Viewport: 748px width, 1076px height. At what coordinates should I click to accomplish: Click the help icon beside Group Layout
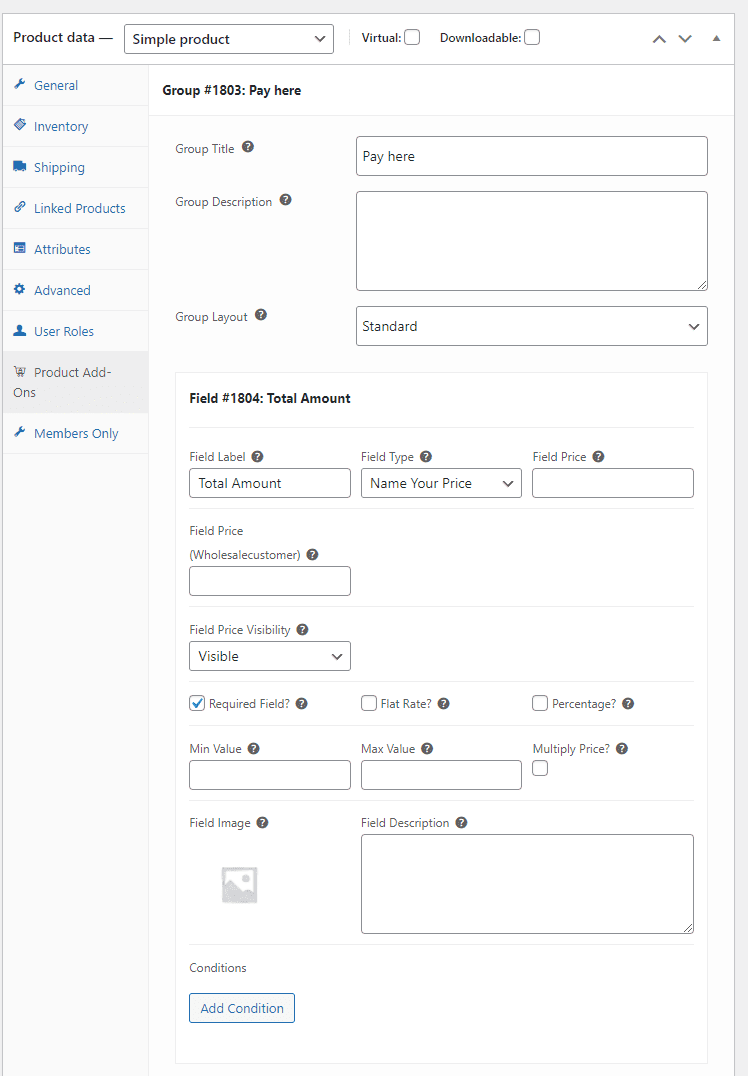[261, 315]
